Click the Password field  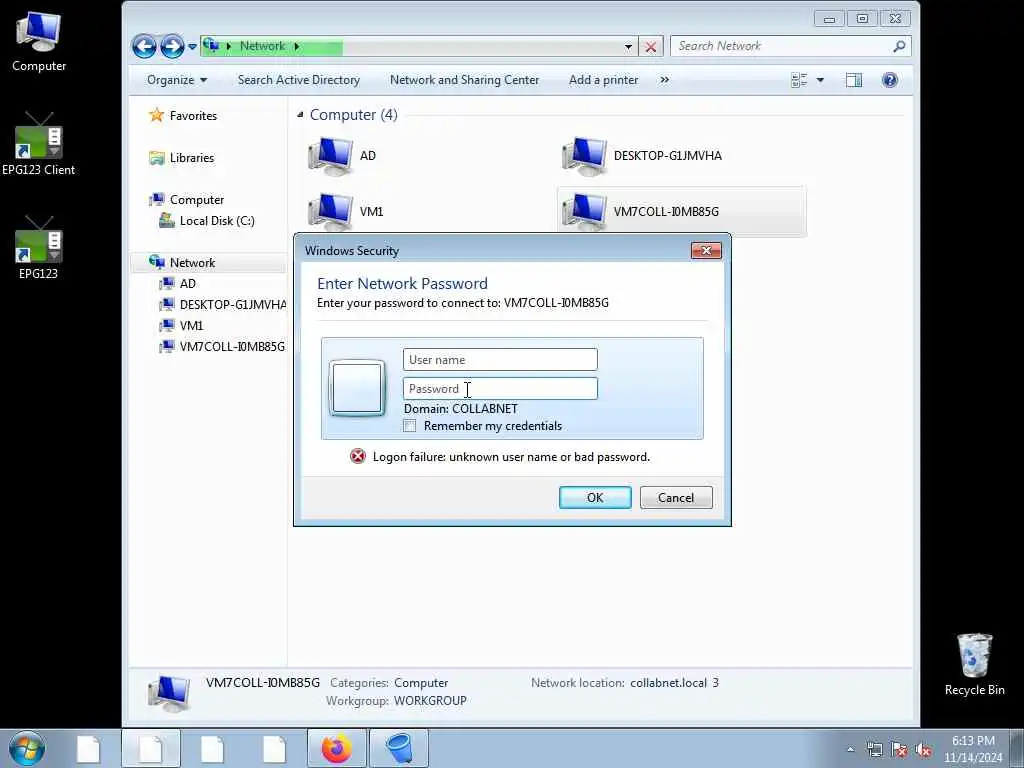coord(500,389)
